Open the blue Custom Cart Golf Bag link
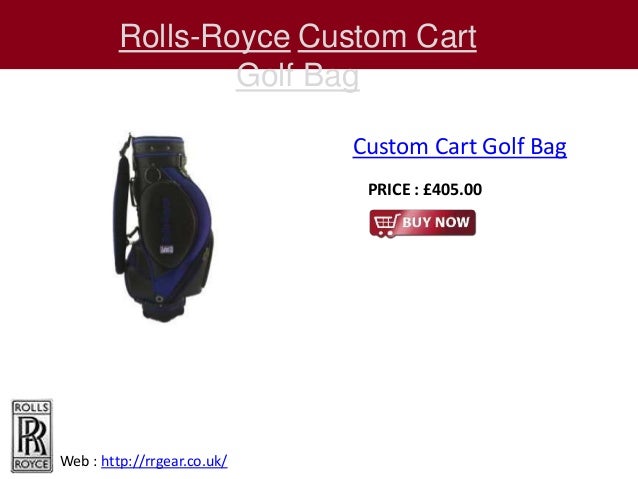The width and height of the screenshot is (638, 479). coord(459,147)
